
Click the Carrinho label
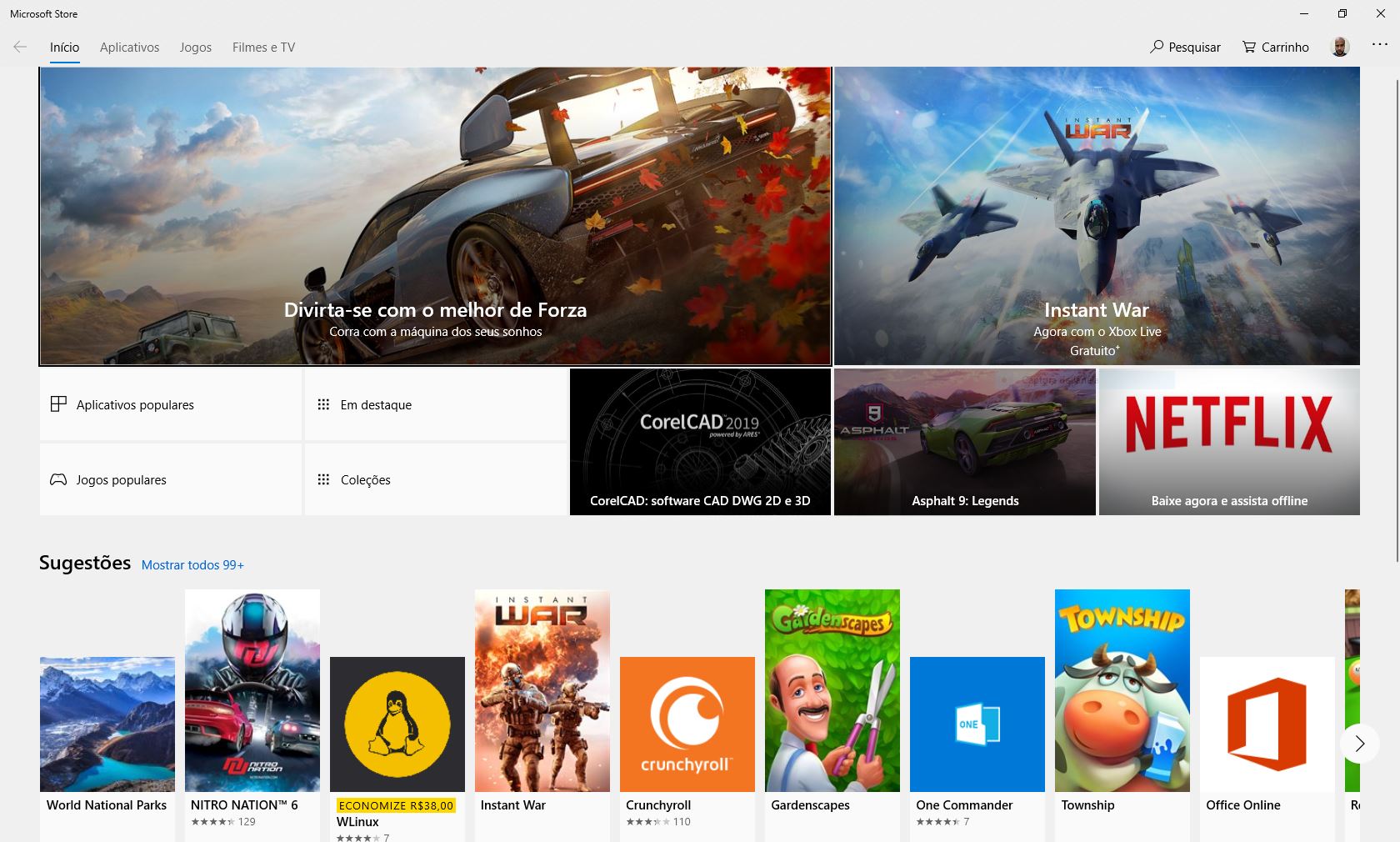click(1285, 48)
